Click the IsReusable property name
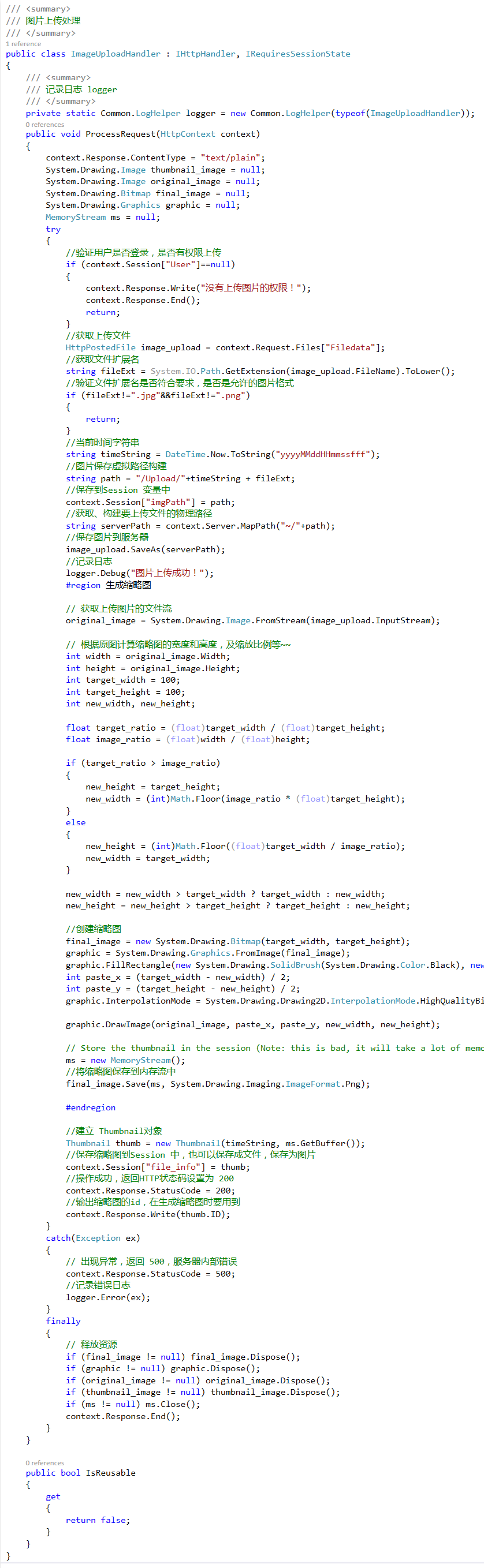 [110, 1473]
